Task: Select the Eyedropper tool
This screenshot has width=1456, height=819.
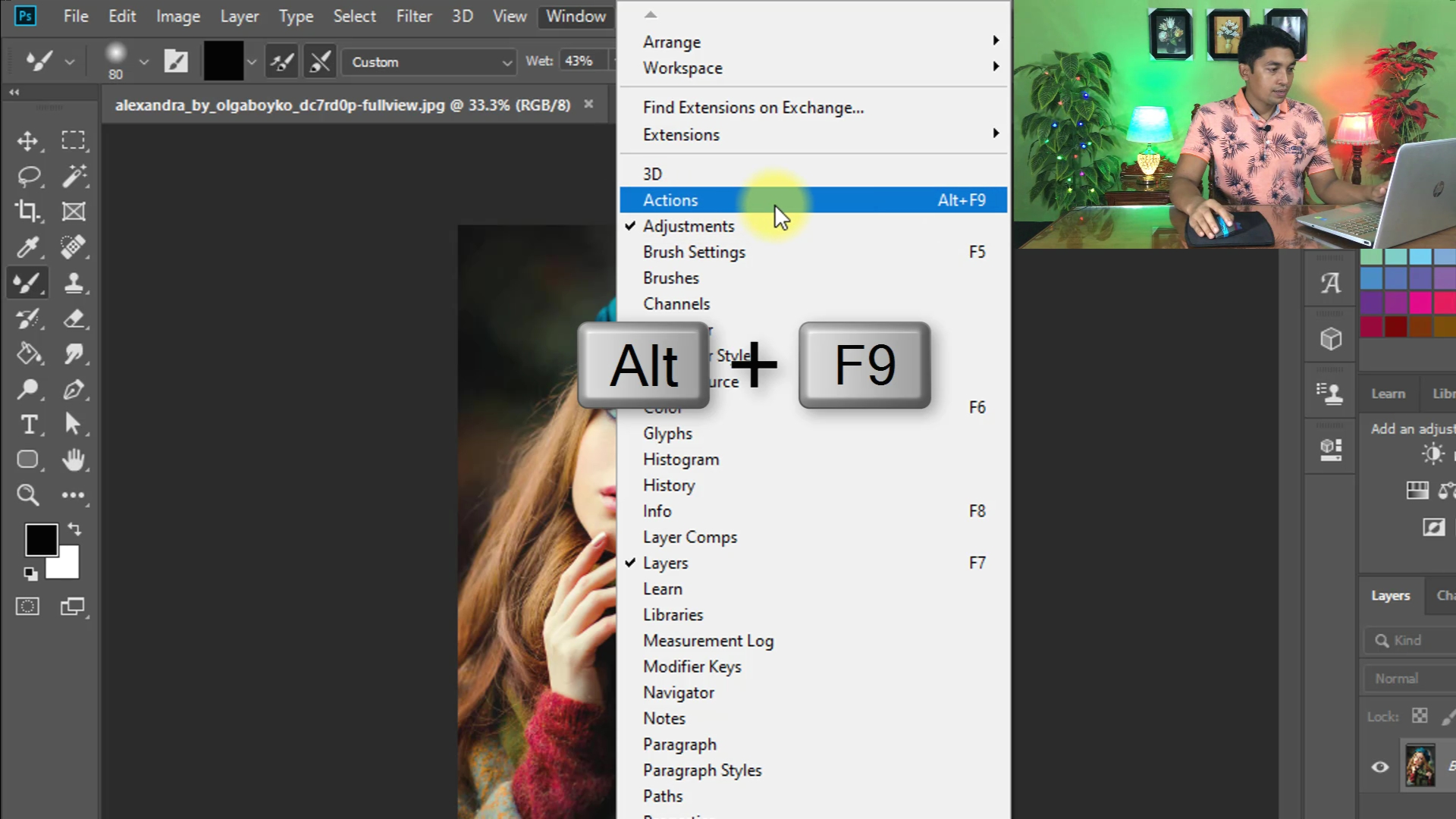Action: pos(28,247)
